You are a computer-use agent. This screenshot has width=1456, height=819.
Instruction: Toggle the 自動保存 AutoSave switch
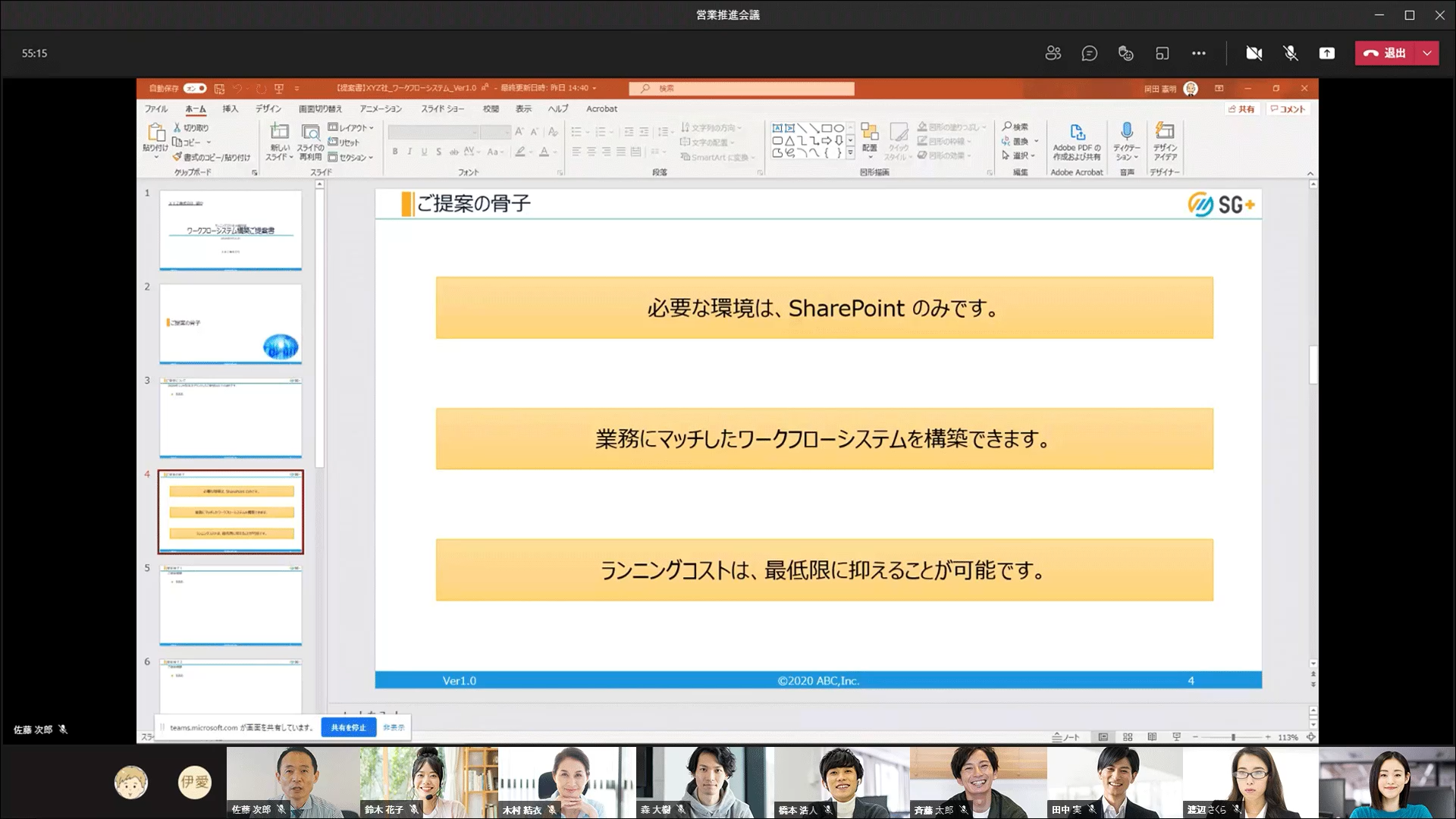coord(195,88)
